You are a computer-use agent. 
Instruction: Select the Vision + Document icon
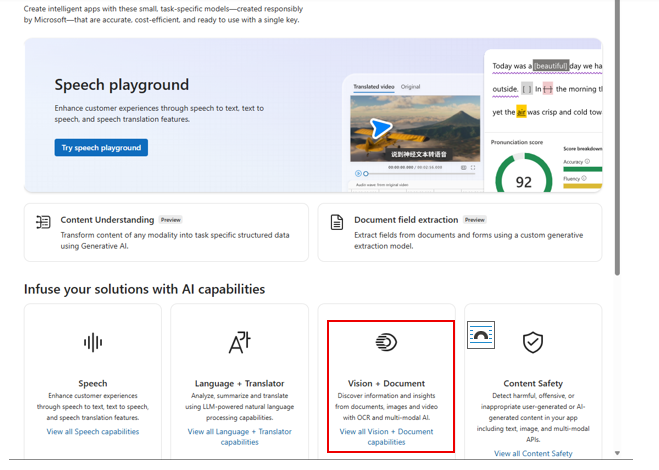386,342
